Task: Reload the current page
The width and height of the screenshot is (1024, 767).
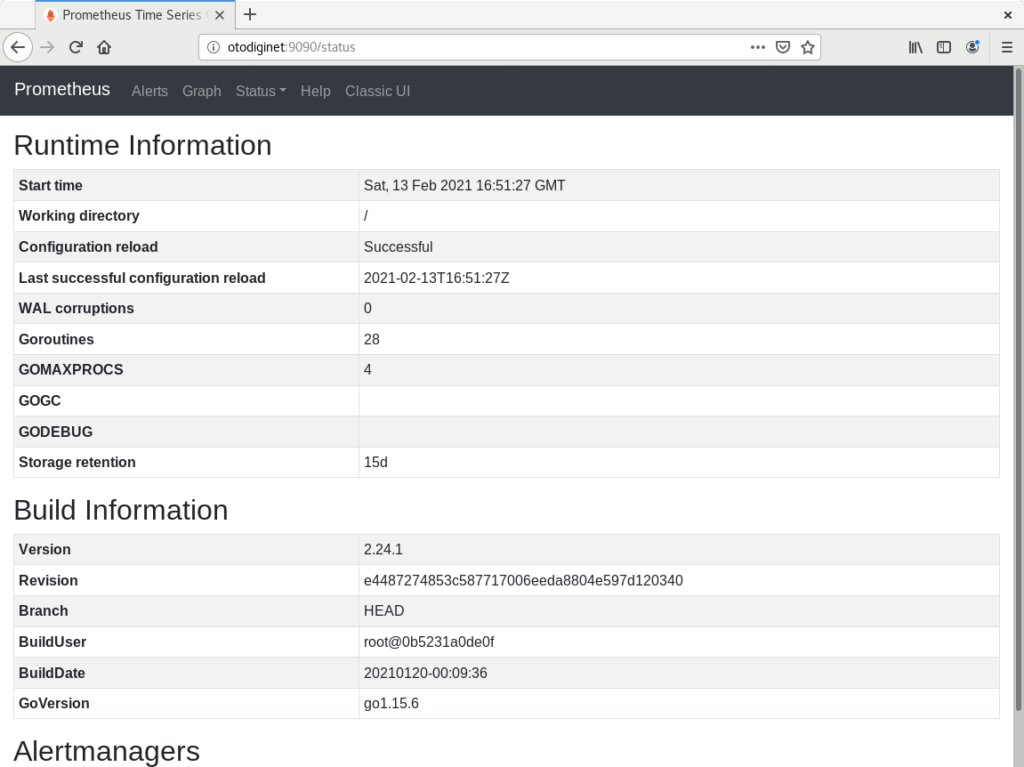Action: click(76, 47)
